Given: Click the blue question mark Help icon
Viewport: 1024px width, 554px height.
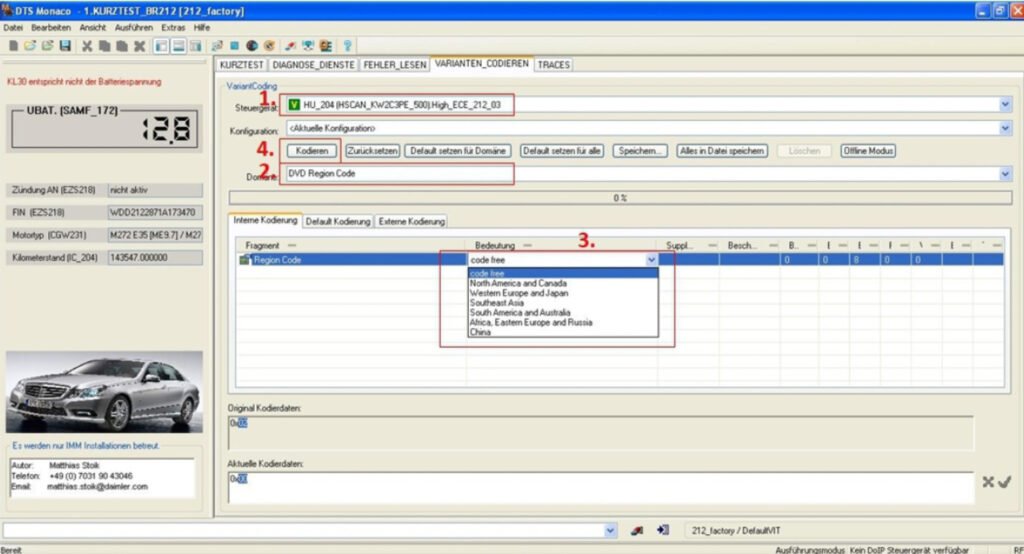Looking at the screenshot, I should click(x=347, y=46).
